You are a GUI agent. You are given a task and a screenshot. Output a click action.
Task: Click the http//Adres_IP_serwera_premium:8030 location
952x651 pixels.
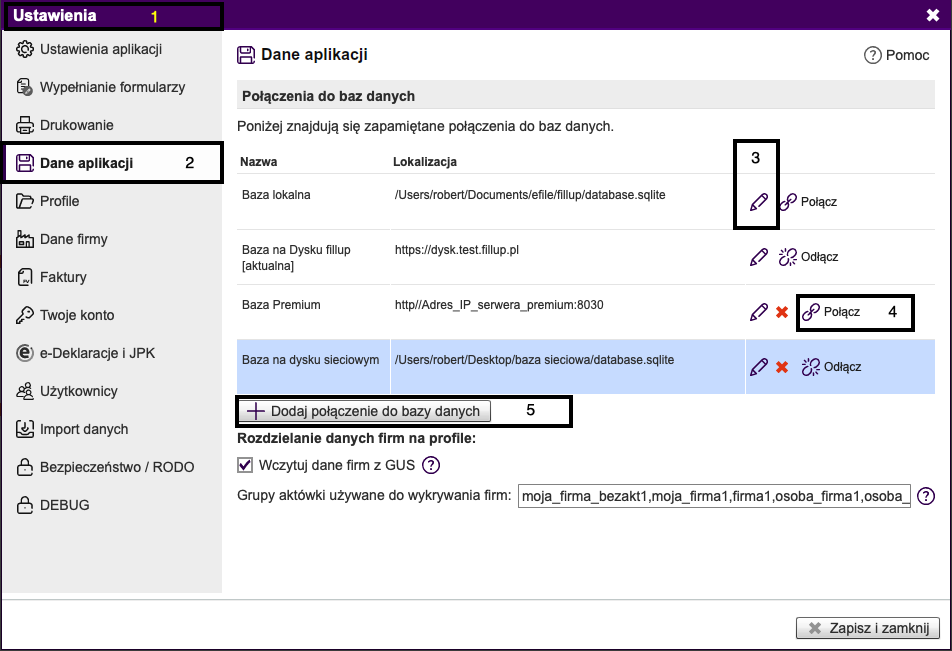tap(499, 305)
